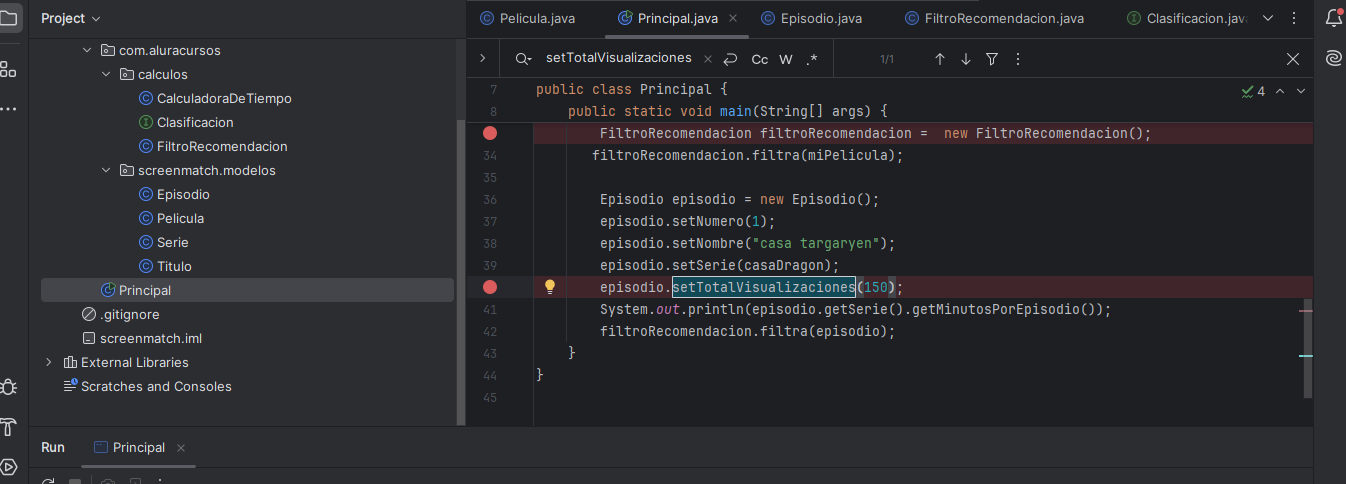Open search history magnifier dropdown
1346x484 pixels.
pos(523,59)
